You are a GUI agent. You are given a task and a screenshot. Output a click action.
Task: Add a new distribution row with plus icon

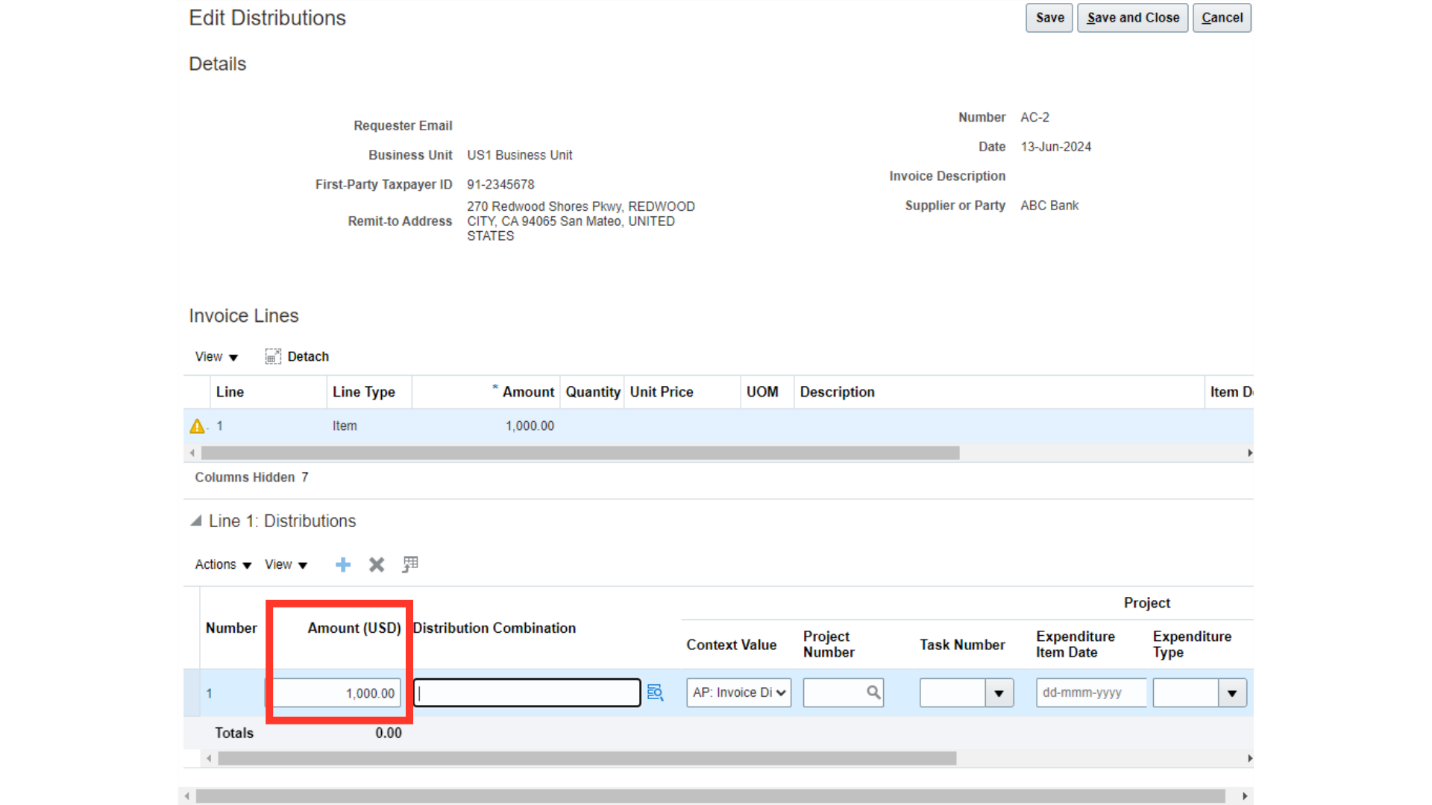click(x=343, y=565)
